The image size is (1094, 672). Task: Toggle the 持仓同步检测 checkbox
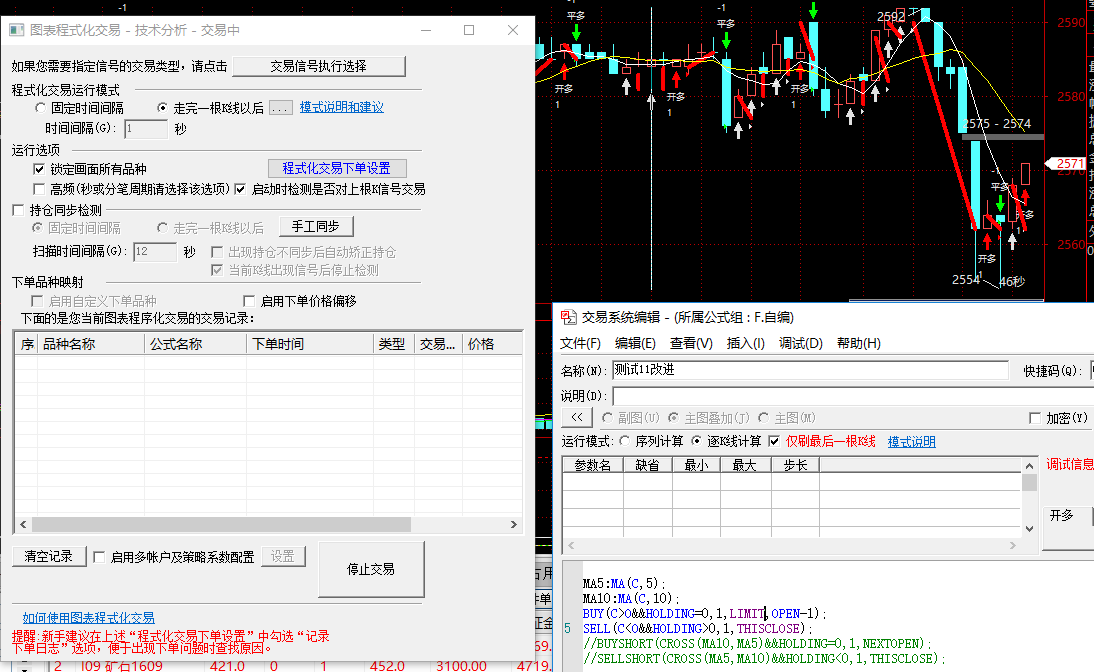click(x=18, y=210)
